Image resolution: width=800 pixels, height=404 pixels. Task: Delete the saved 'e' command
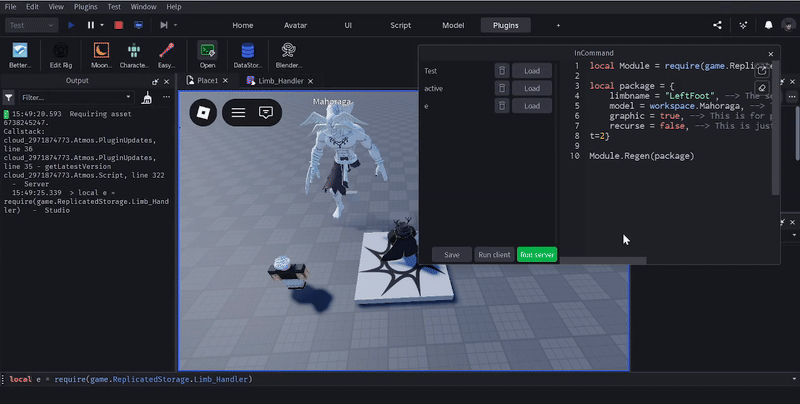coord(502,106)
